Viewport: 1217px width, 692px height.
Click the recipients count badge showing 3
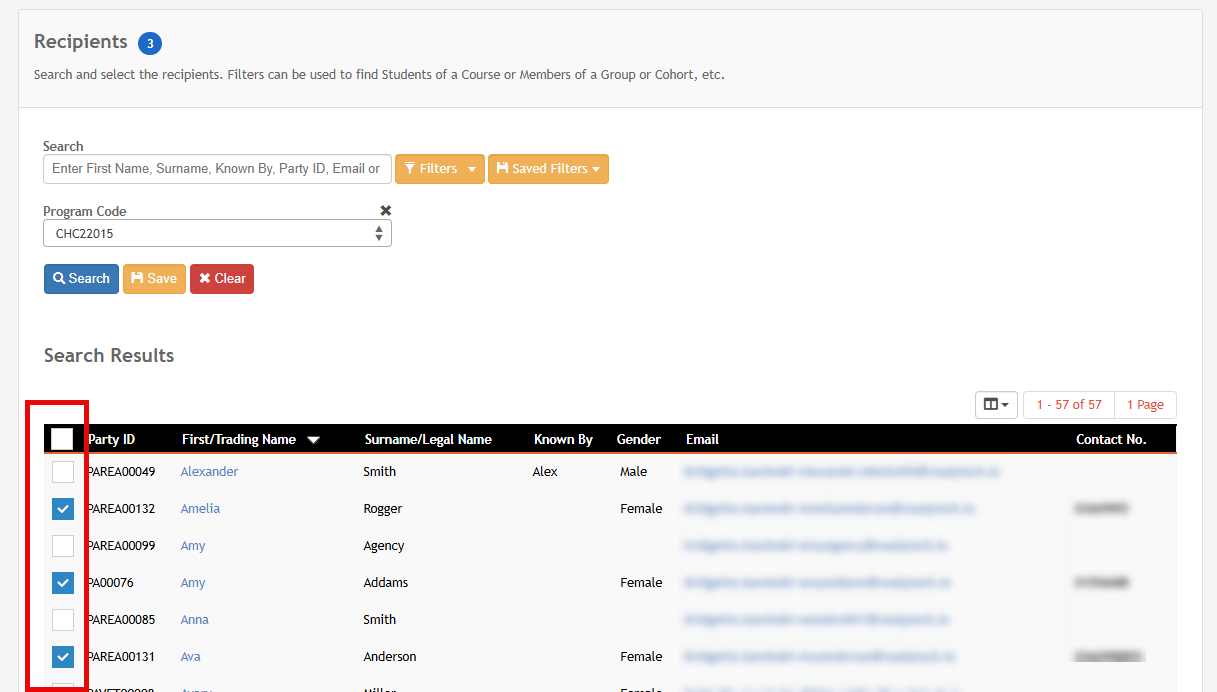(150, 43)
